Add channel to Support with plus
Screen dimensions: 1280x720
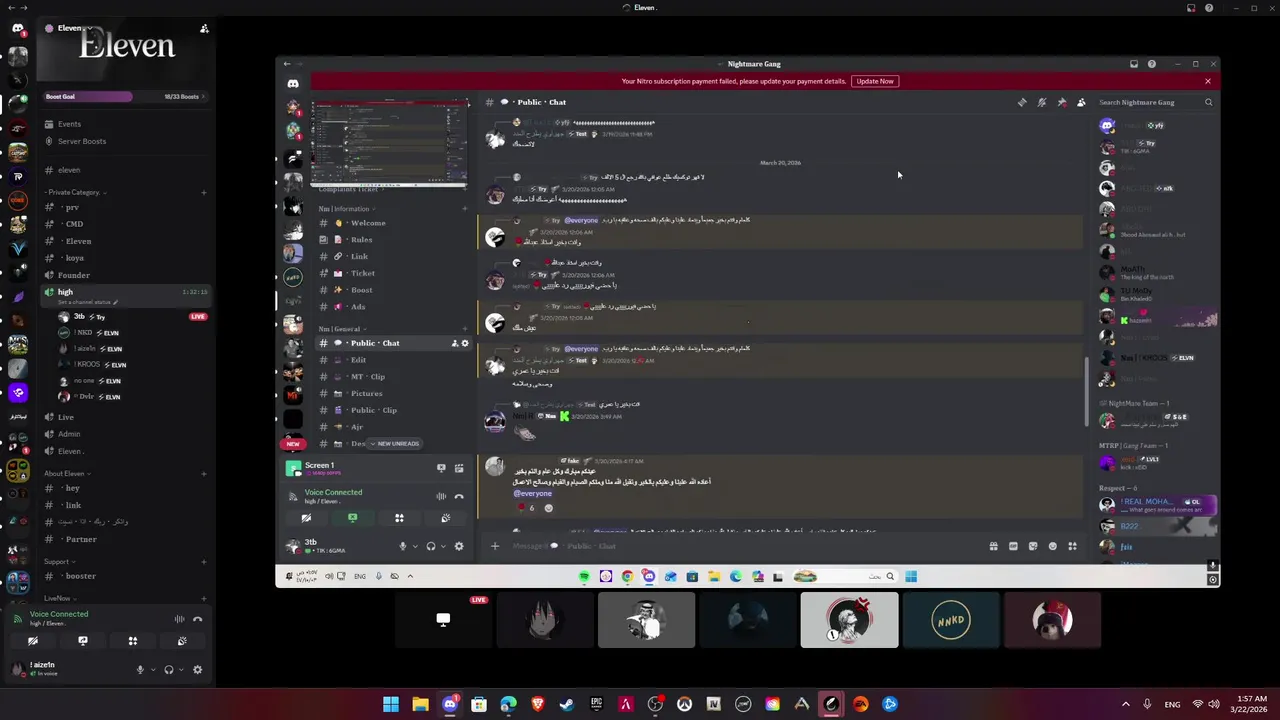[x=203, y=562]
